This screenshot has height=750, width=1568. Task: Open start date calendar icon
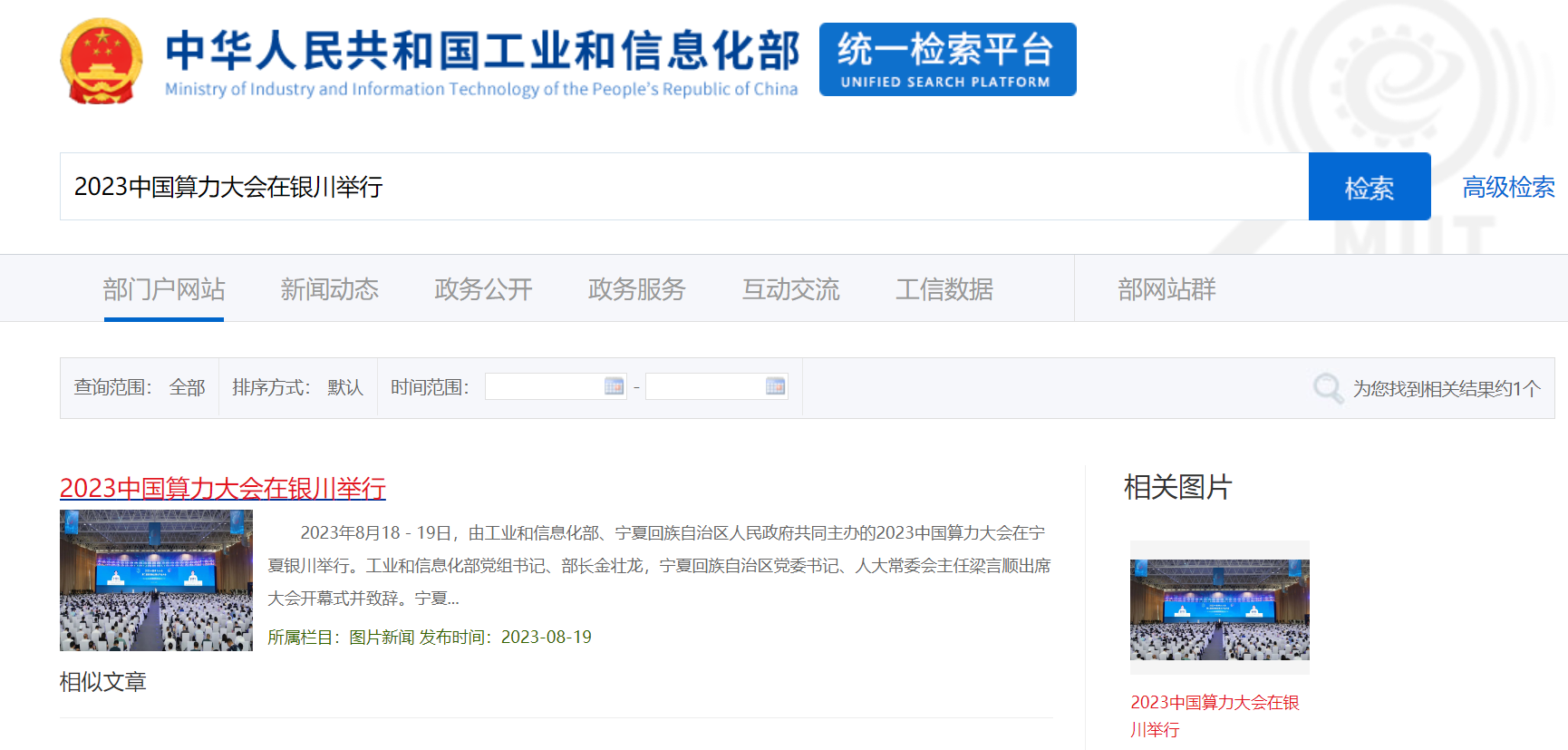[x=615, y=386]
